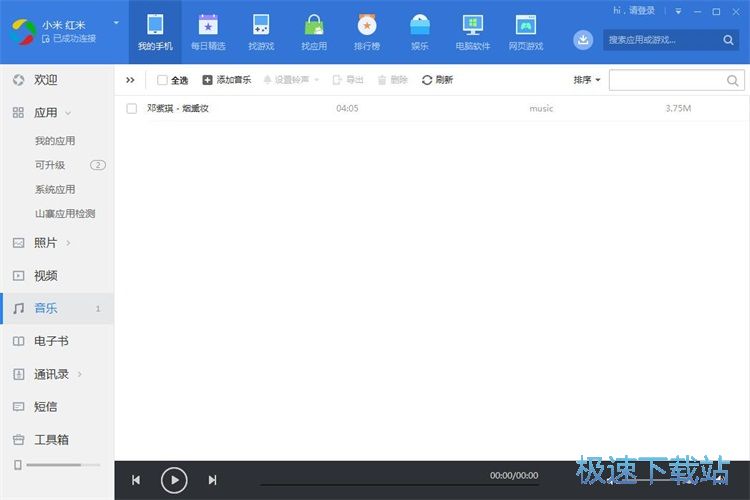Click the app logo icon
Image resolution: width=750 pixels, height=500 pixels.
(24, 32)
